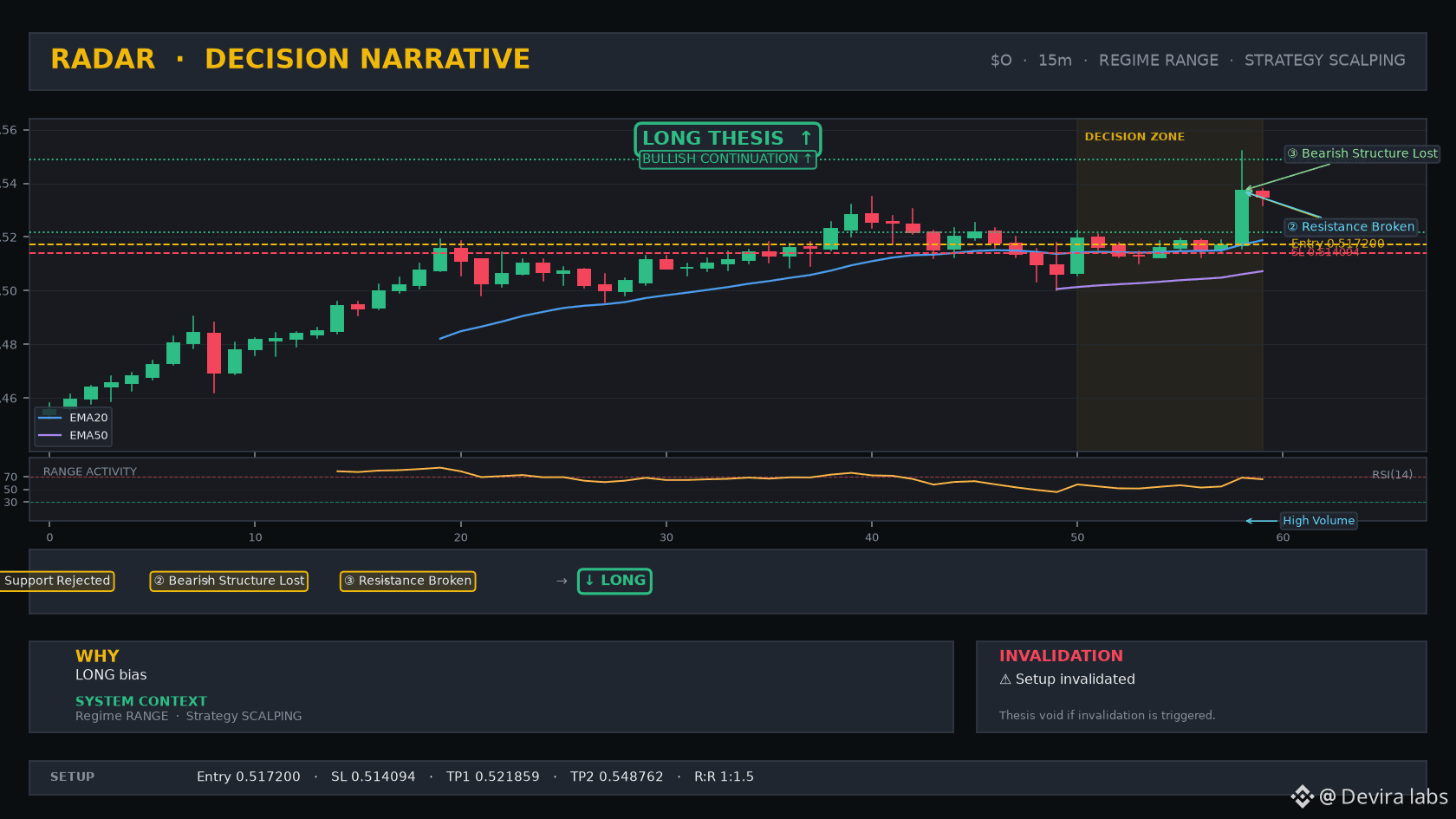Click the thesis void note text
Screen dimensions: 1456x819
pos(1107,716)
